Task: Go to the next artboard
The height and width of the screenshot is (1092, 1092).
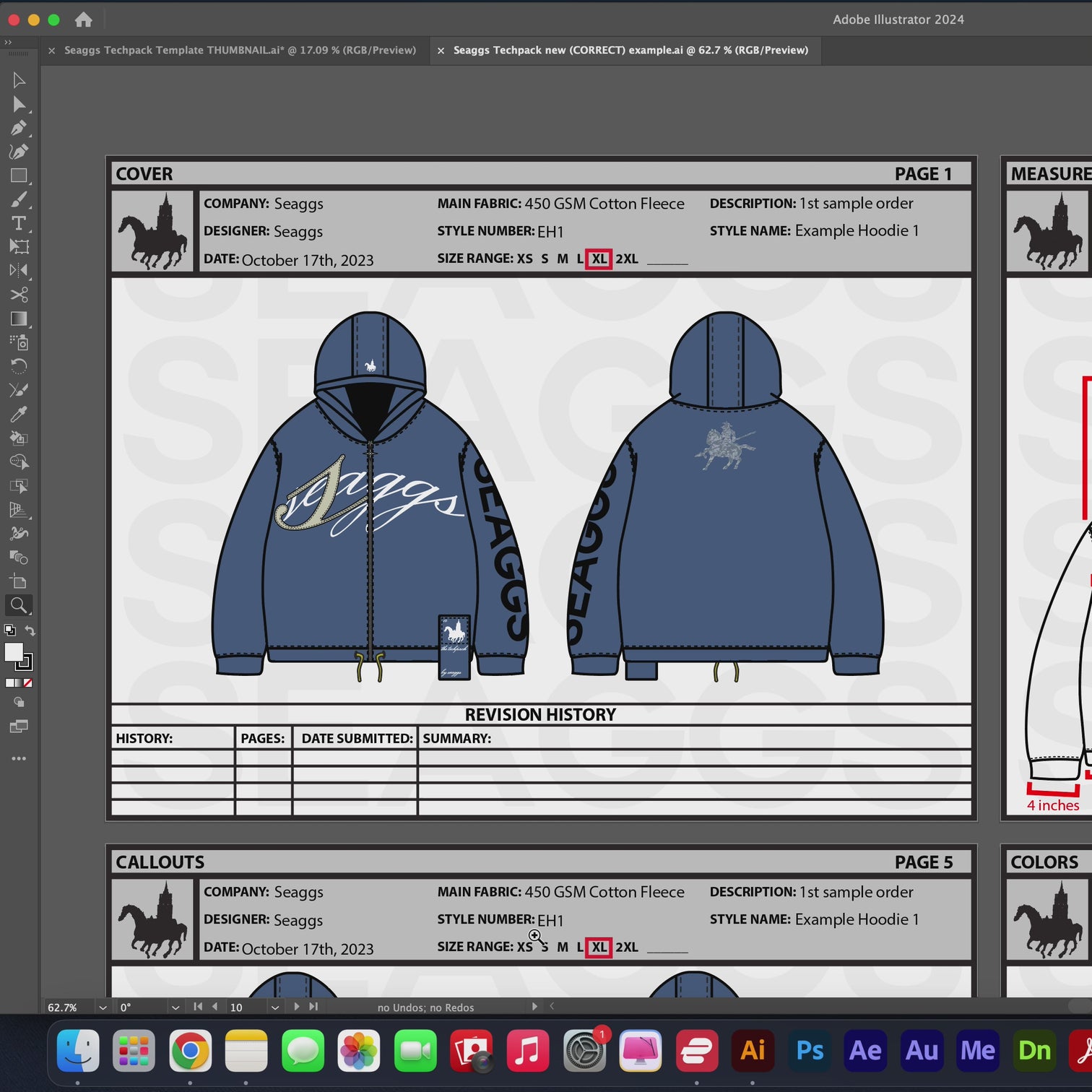Action: (x=298, y=1007)
